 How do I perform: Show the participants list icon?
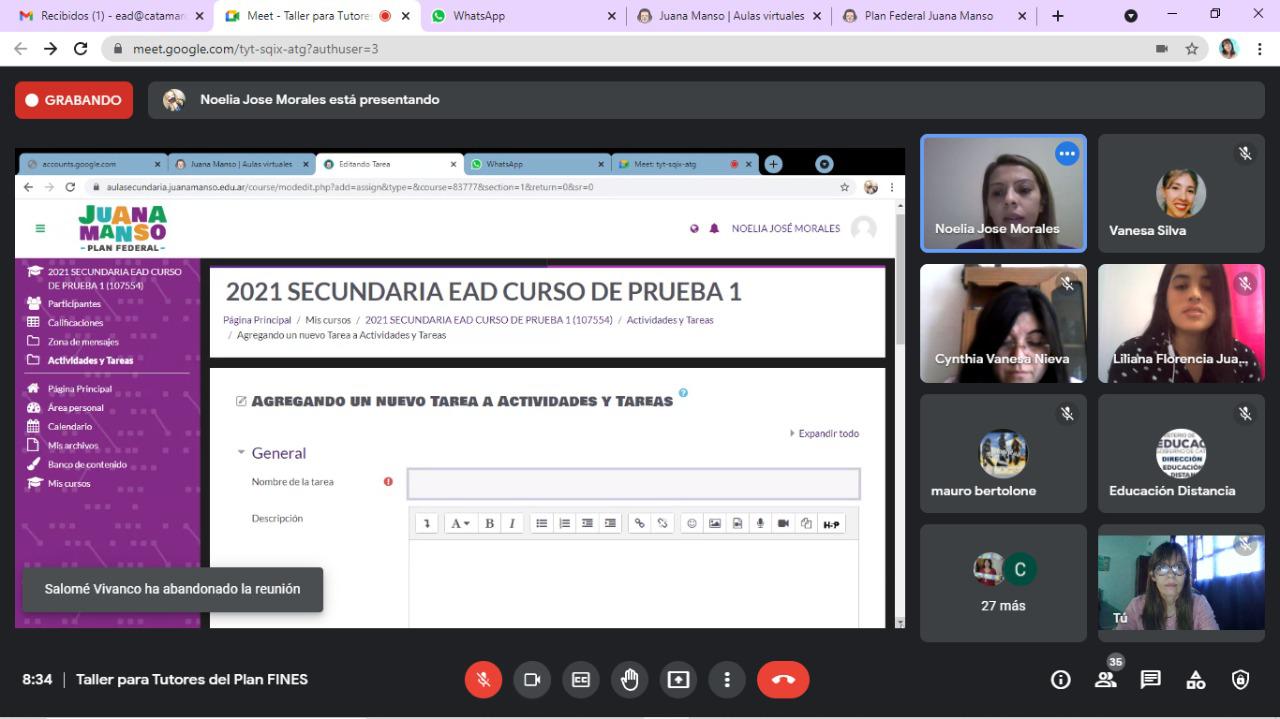(1105, 680)
